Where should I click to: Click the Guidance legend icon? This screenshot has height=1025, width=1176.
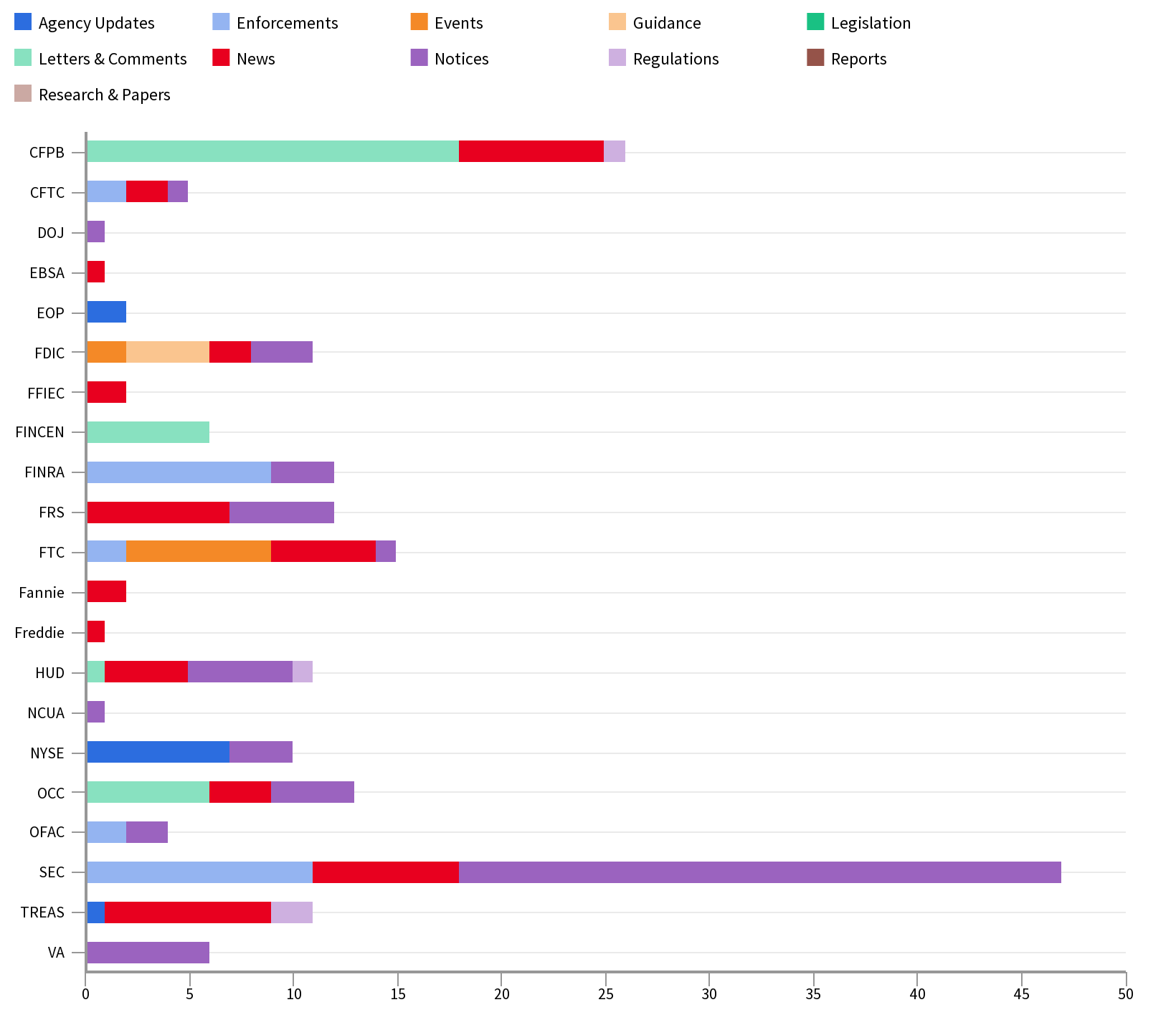coord(617,22)
